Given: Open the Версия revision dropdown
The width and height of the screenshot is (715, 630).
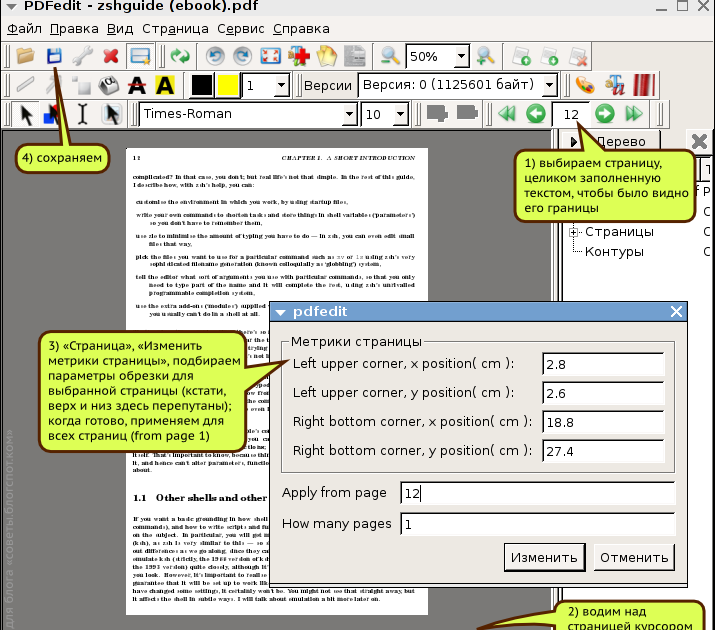Looking at the screenshot, I should tap(549, 85).
